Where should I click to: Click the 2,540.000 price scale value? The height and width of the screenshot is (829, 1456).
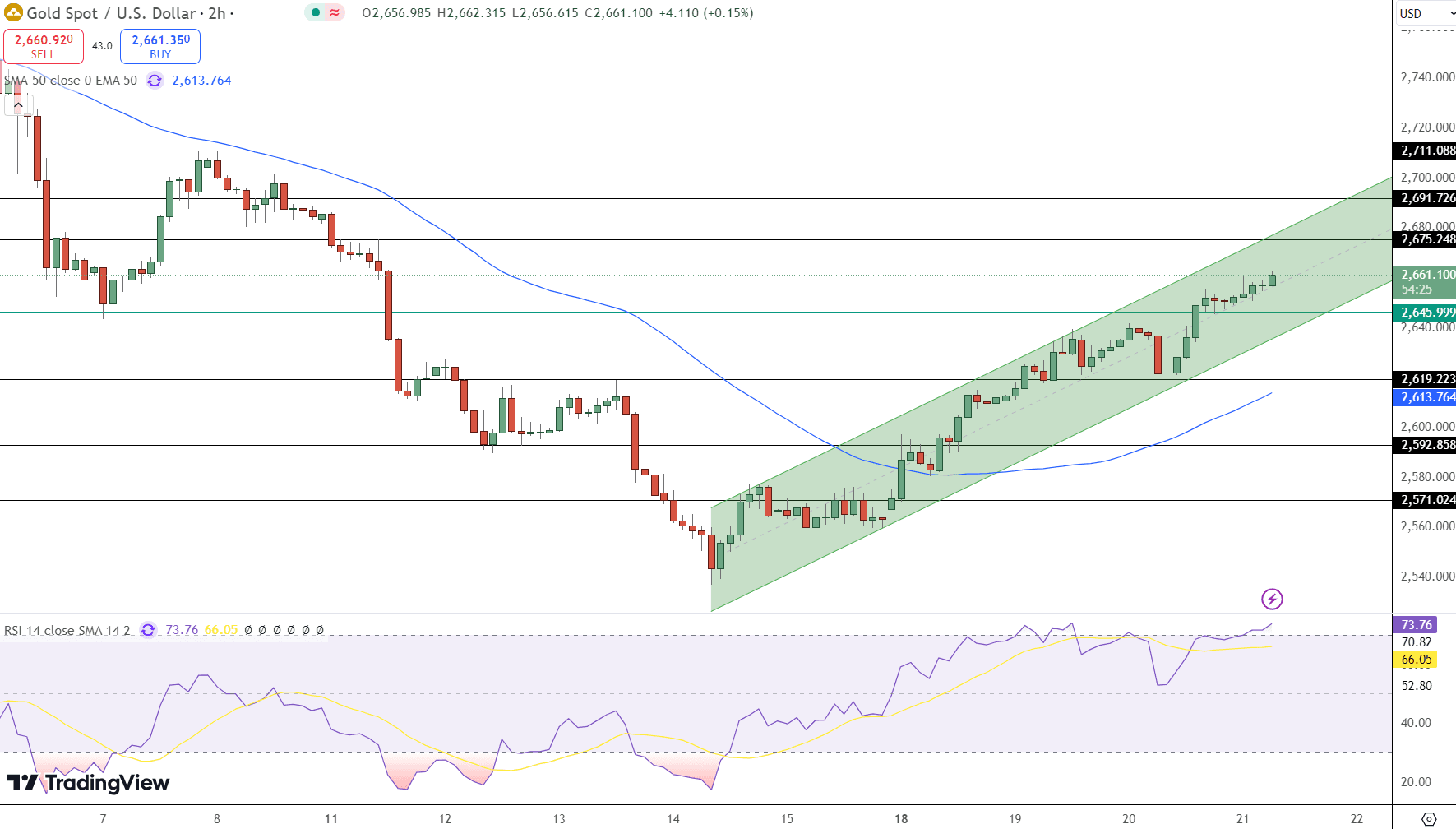[1427, 577]
